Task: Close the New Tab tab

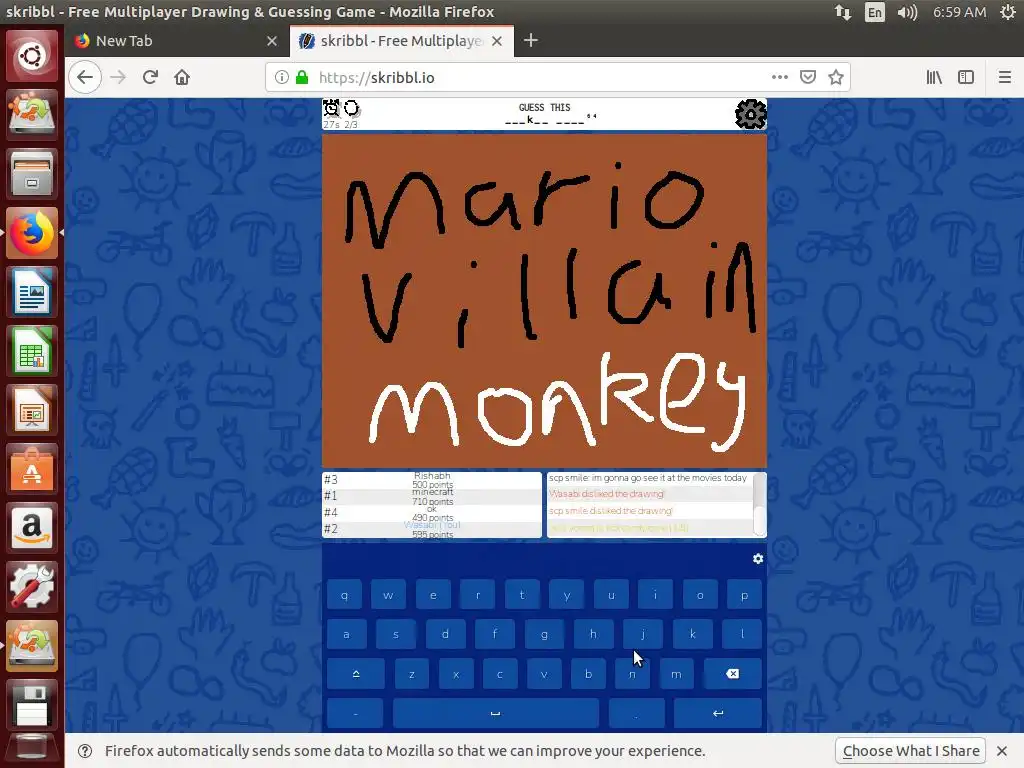Action: pos(272,40)
